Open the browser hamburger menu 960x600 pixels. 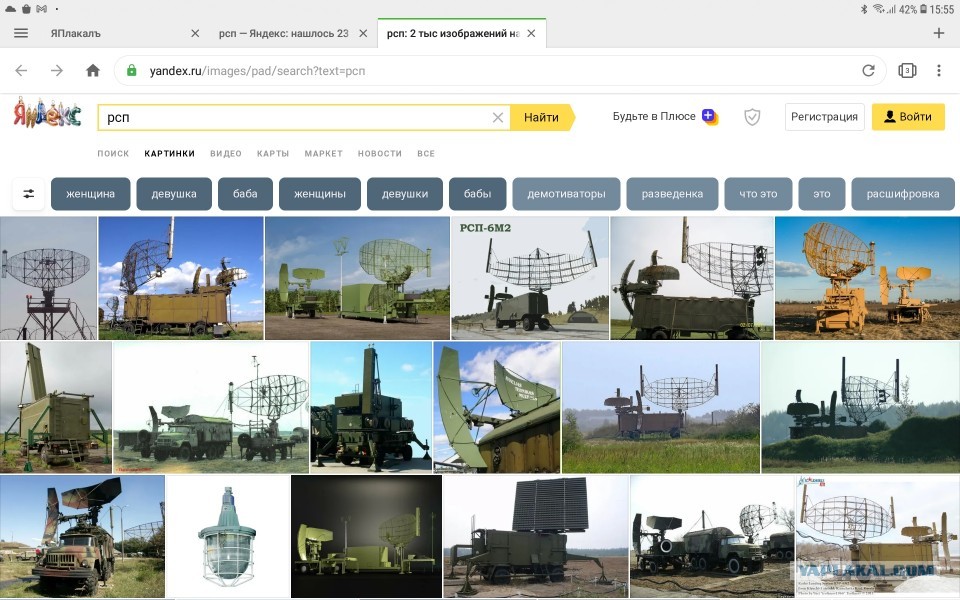(x=21, y=33)
